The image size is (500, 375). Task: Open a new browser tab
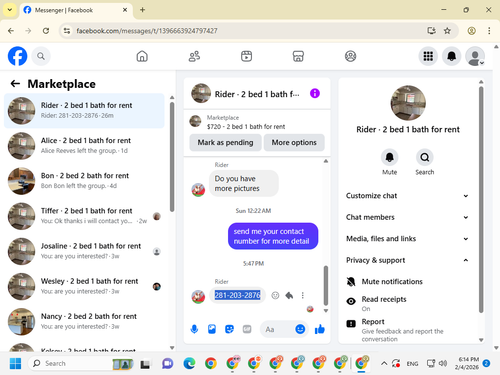pyautogui.click(x=142, y=10)
